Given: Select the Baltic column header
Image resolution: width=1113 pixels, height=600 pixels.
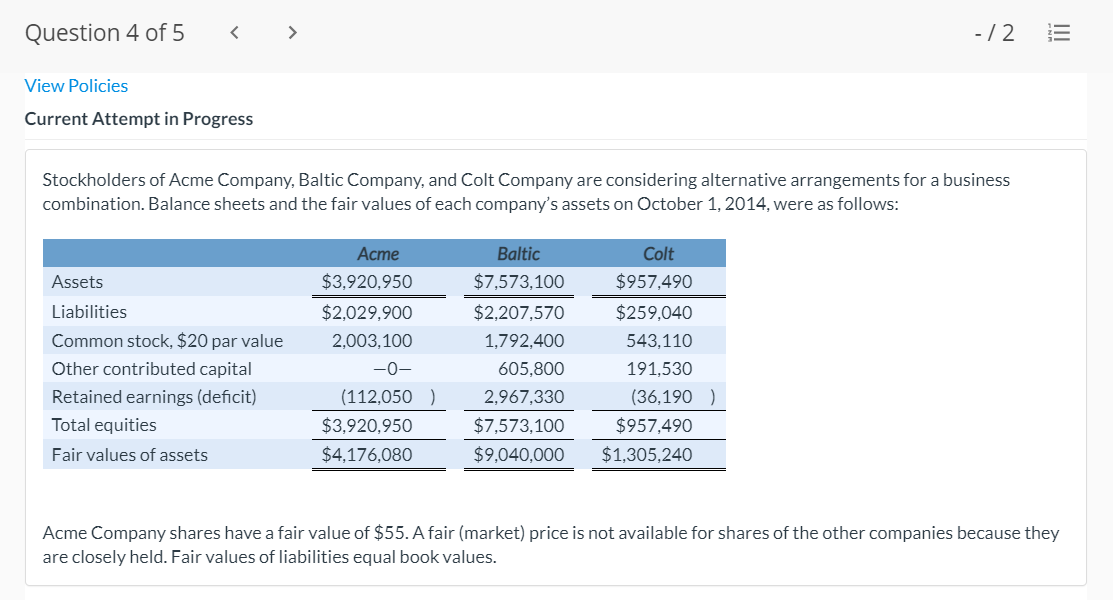Looking at the screenshot, I should pyautogui.click(x=518, y=254).
